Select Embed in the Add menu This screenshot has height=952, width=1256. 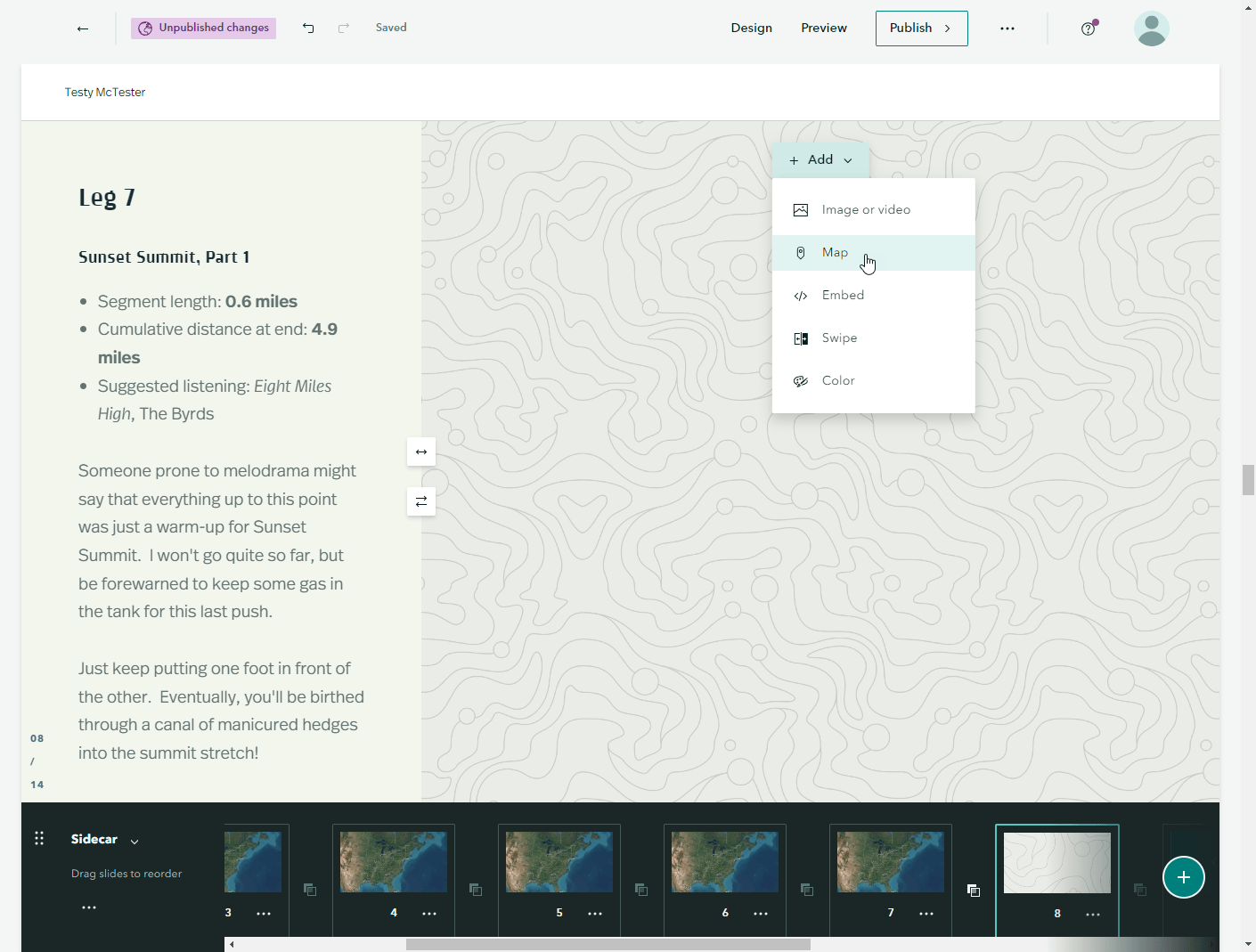[843, 295]
